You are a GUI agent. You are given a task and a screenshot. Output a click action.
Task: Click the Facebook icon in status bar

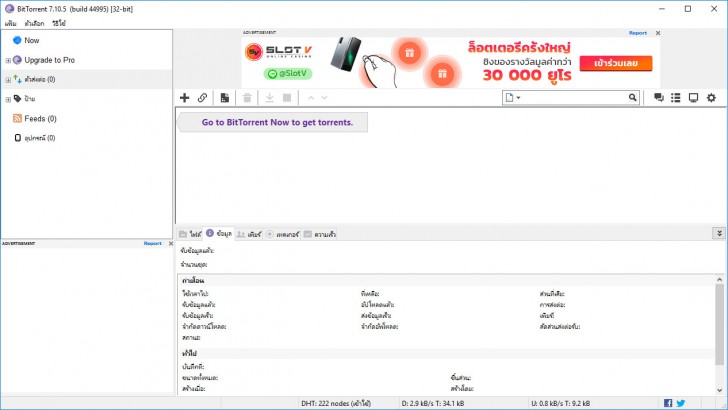click(x=668, y=403)
